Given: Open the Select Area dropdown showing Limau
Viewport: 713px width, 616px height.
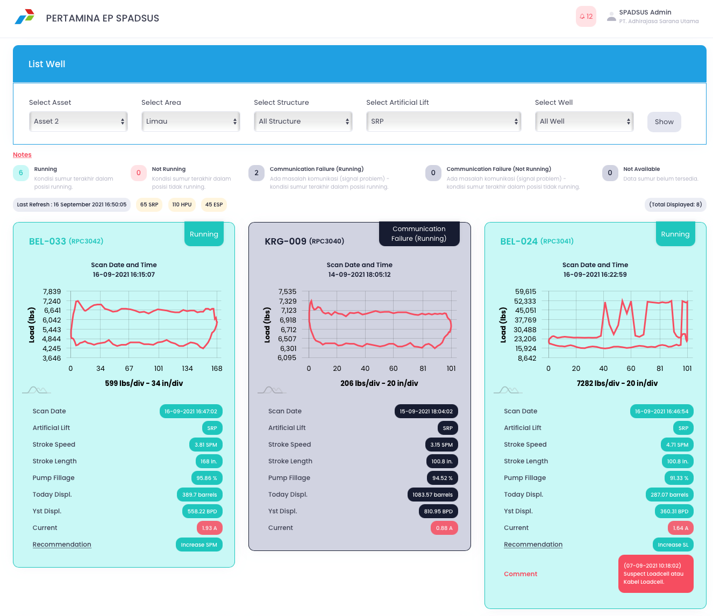Looking at the screenshot, I should (190, 121).
